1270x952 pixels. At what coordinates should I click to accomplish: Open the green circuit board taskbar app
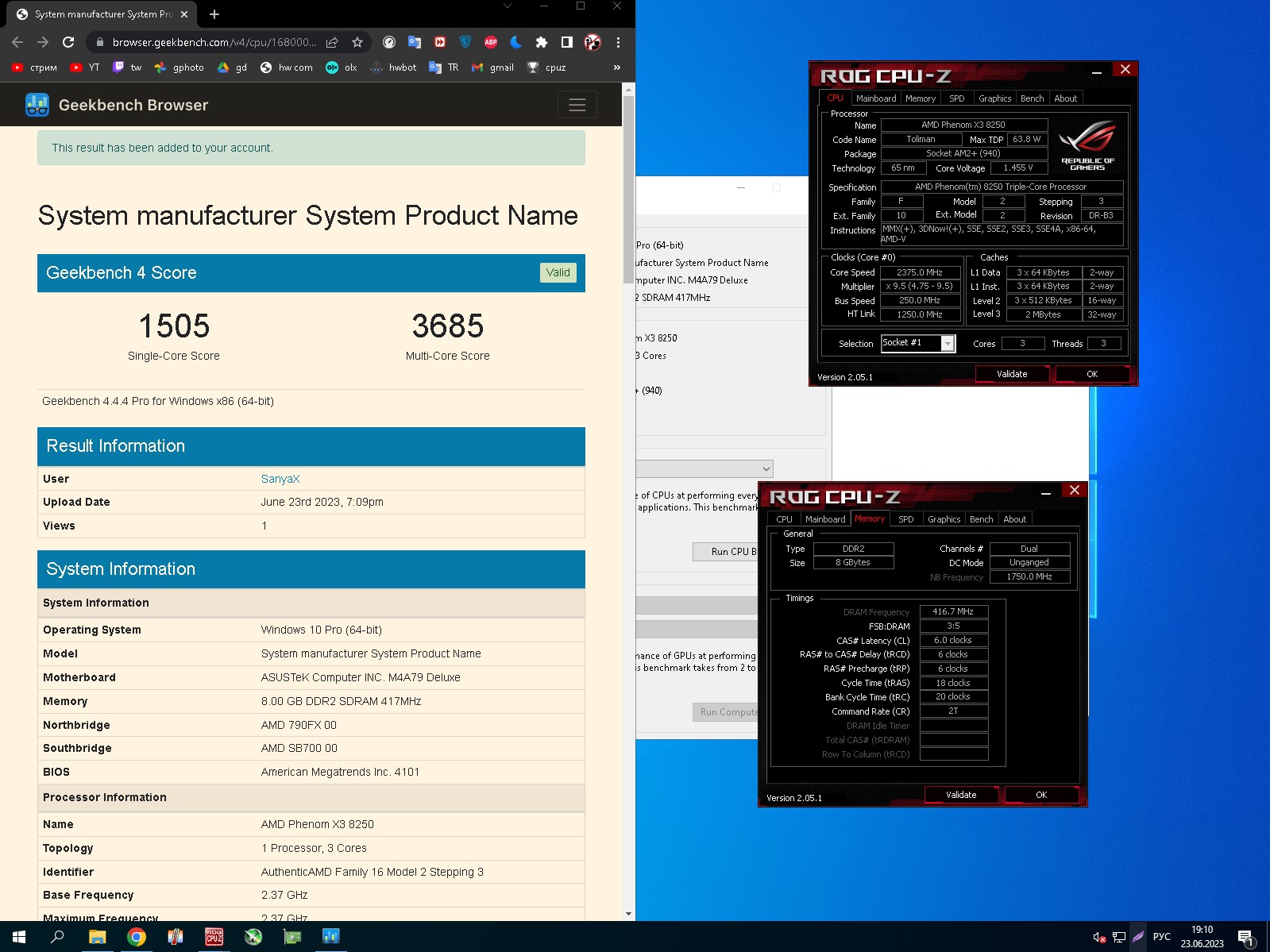click(292, 937)
